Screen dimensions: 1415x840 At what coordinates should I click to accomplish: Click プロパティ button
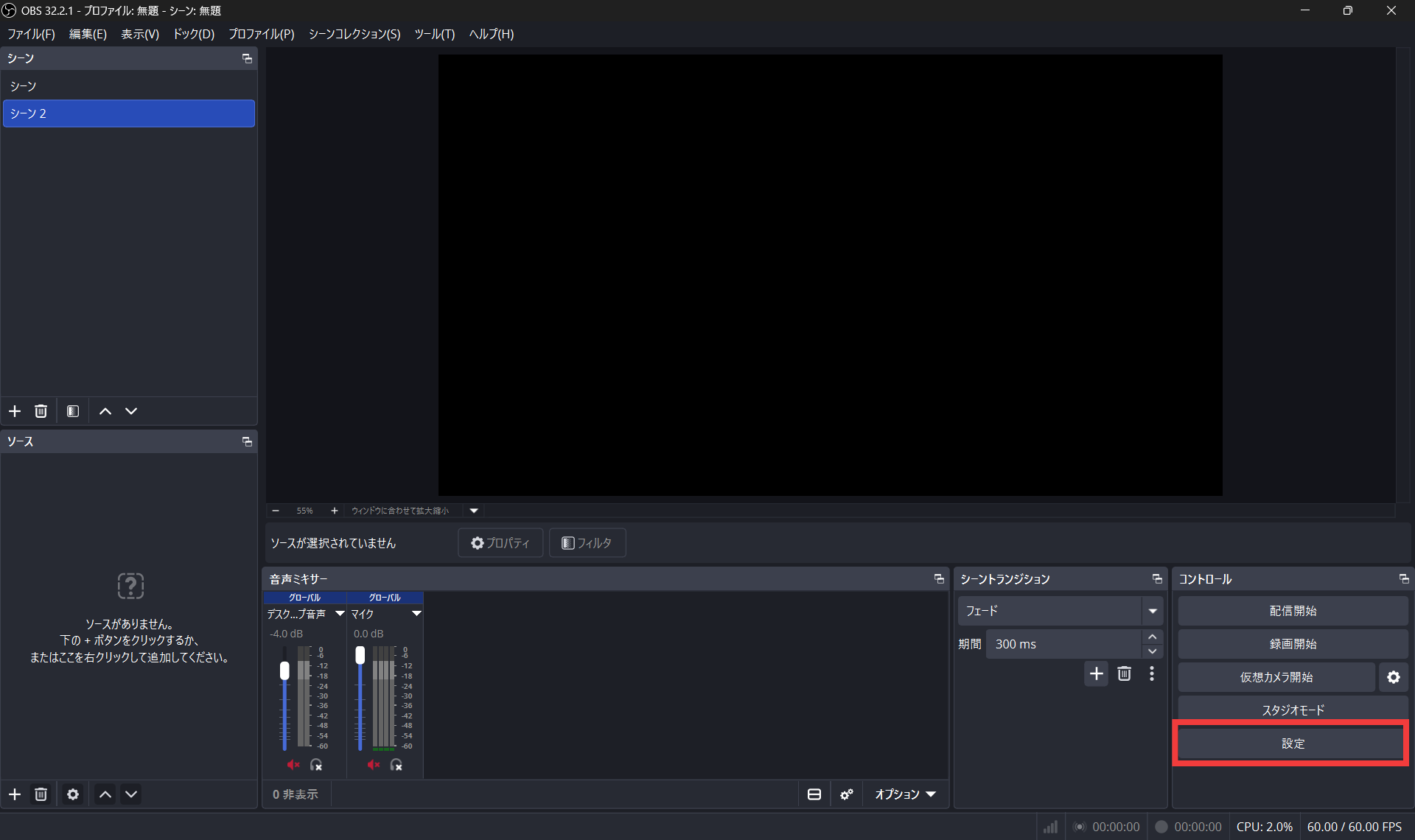(500, 543)
